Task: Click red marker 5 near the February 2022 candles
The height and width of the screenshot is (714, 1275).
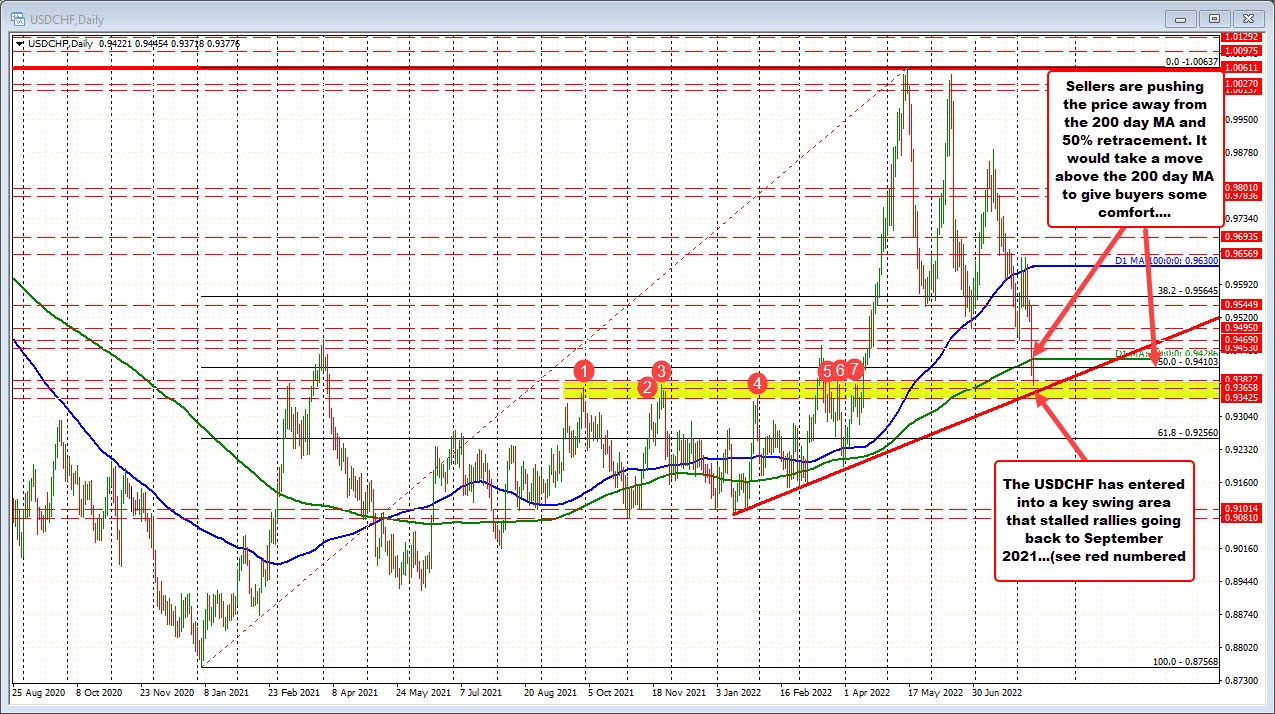Action: [827, 369]
